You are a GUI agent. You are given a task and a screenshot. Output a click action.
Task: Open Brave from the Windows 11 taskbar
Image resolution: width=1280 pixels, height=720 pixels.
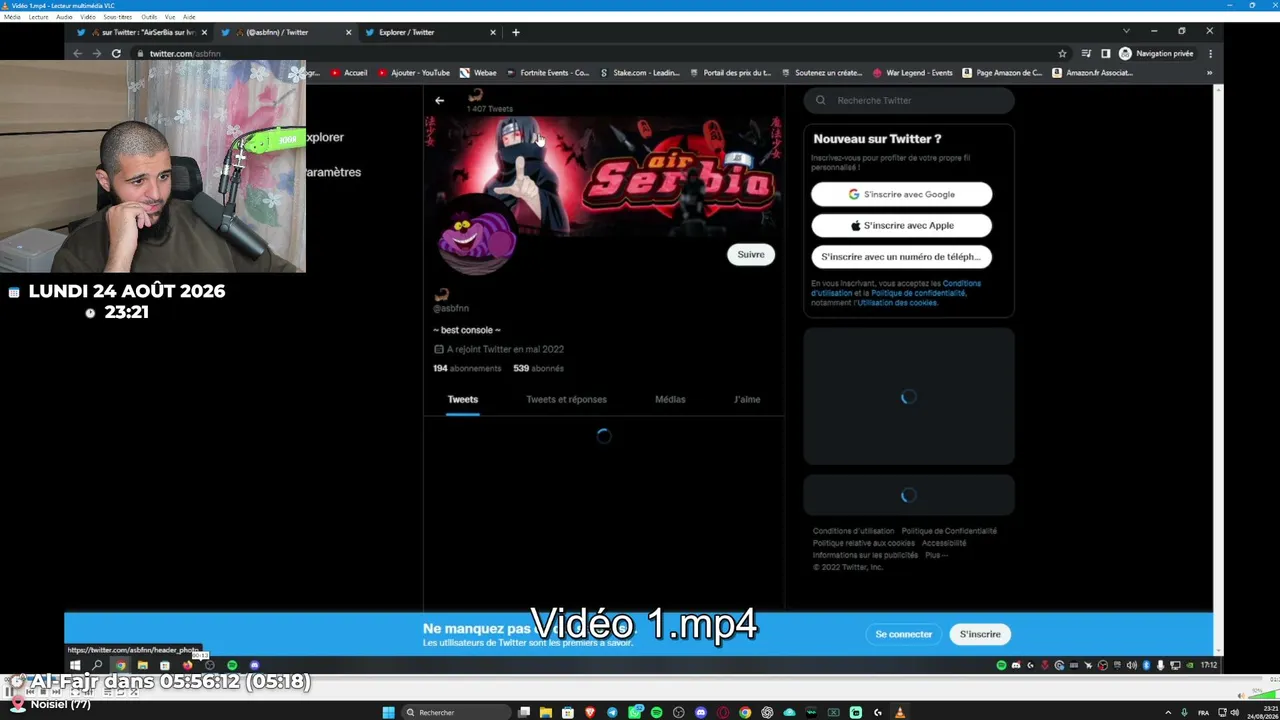click(590, 712)
